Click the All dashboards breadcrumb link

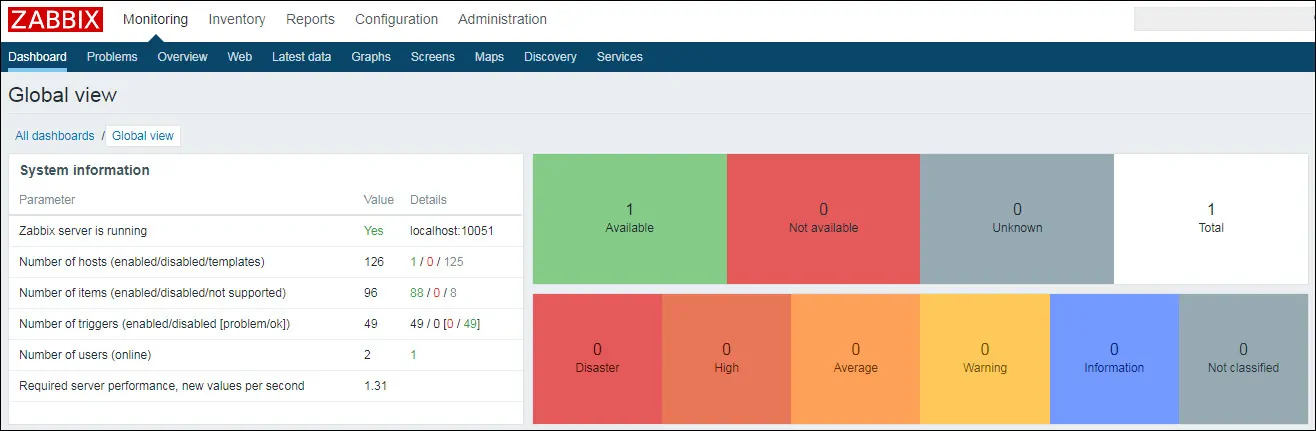(x=55, y=136)
